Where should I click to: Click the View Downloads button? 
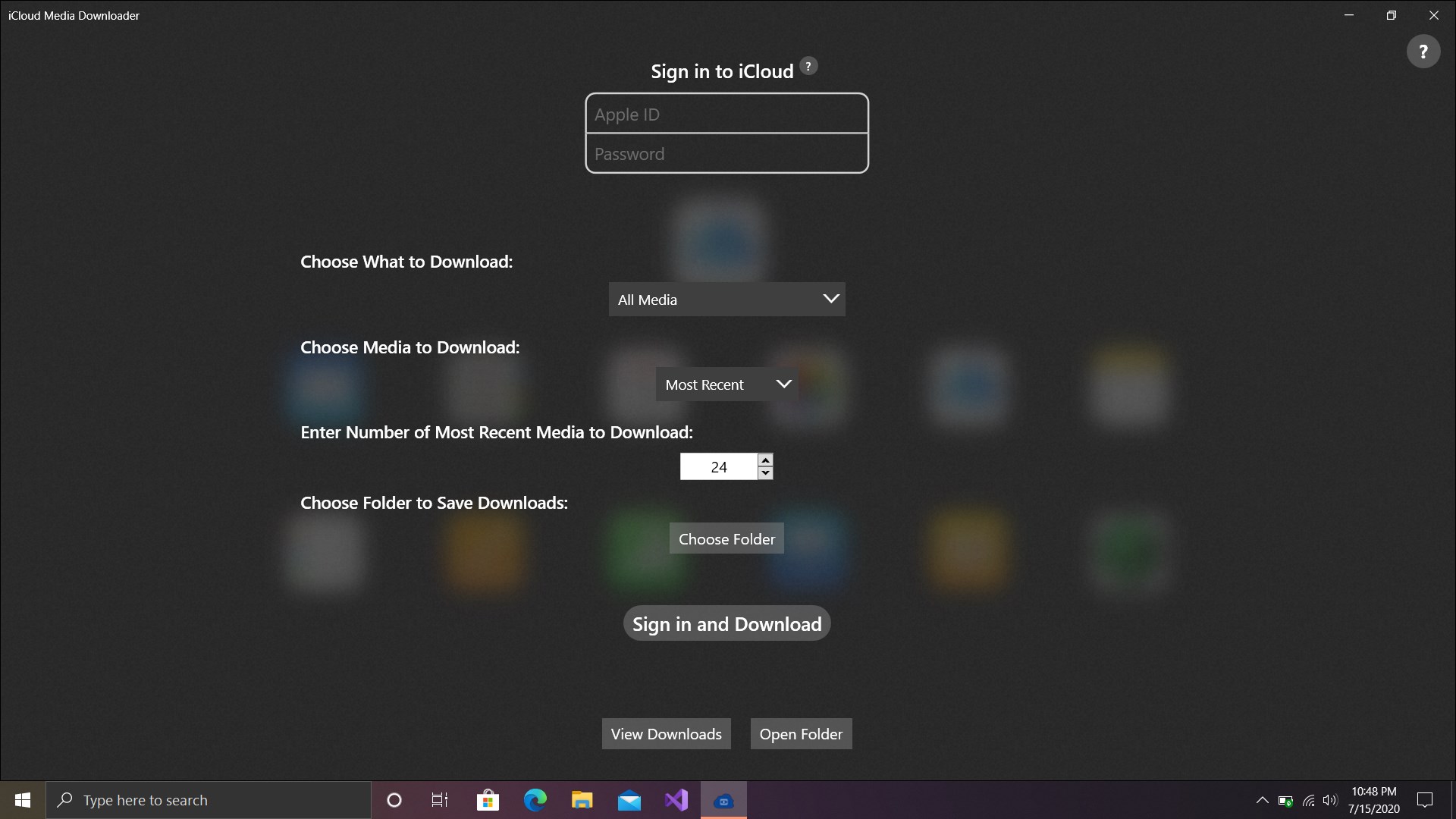tap(666, 734)
